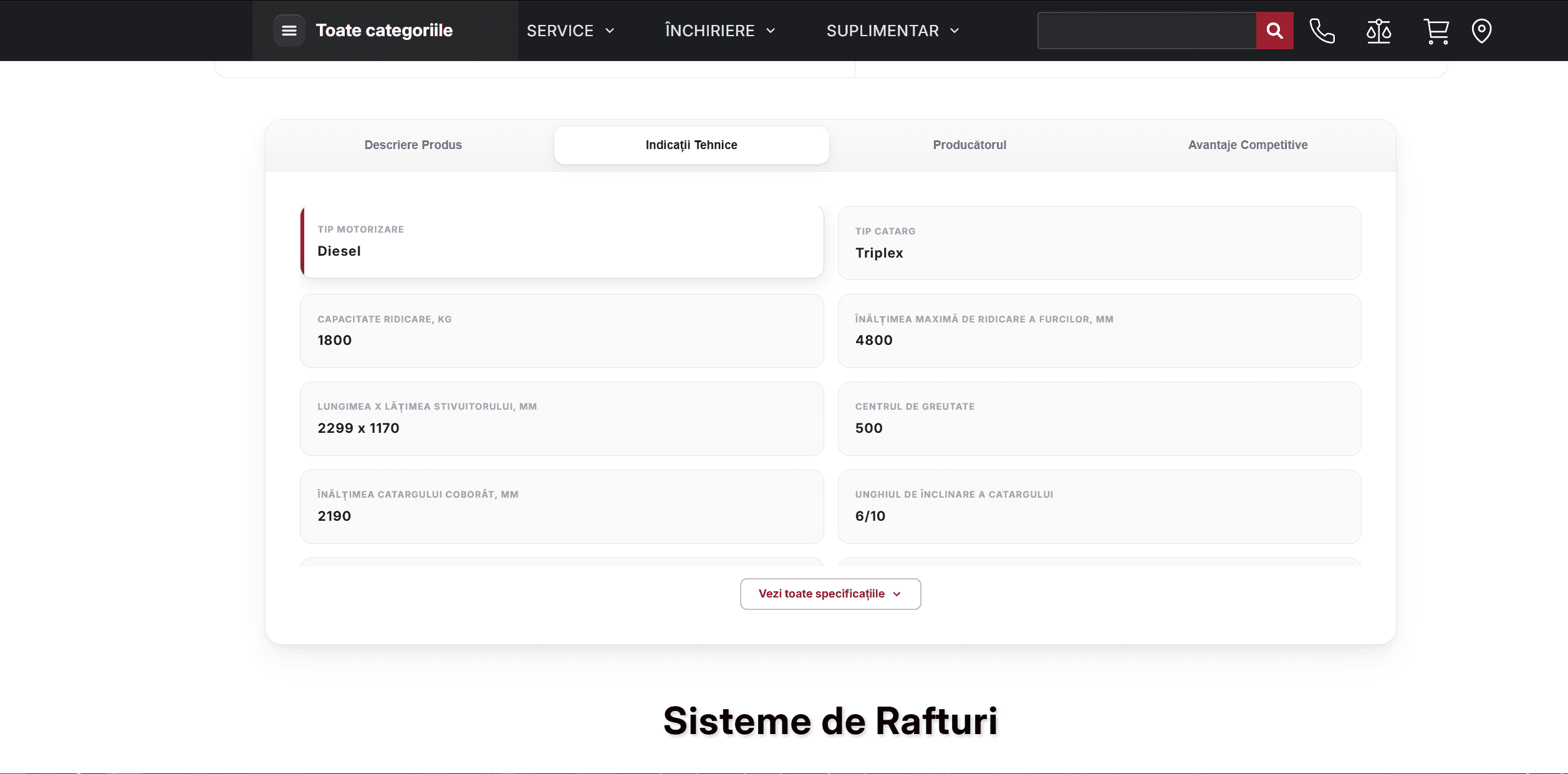Image resolution: width=1568 pixels, height=774 pixels.
Task: Click the 2299 x 1170 dimensions value
Action: (x=358, y=428)
